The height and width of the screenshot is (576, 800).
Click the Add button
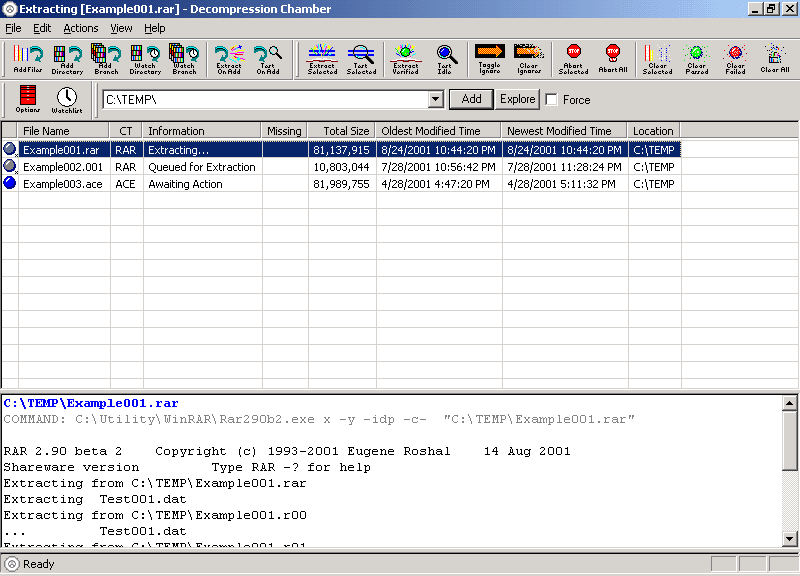pos(471,99)
